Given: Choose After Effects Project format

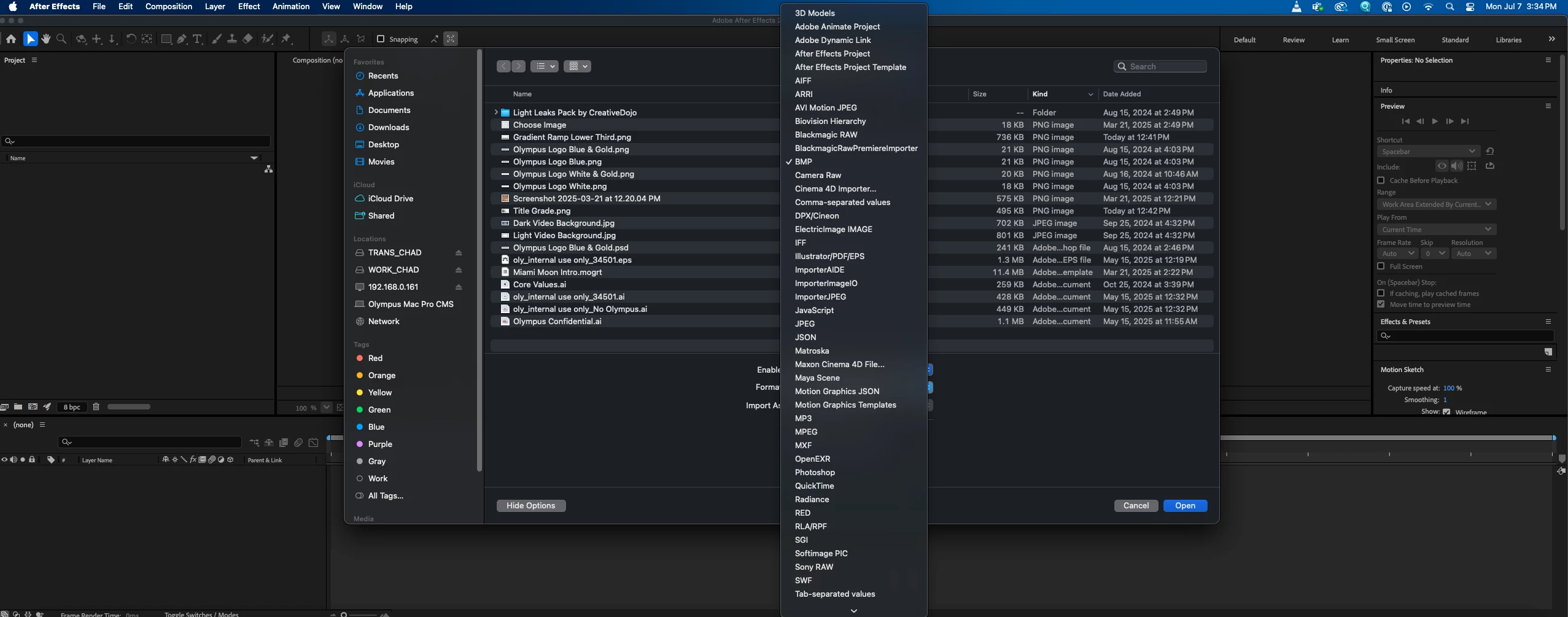Looking at the screenshot, I should 832,53.
